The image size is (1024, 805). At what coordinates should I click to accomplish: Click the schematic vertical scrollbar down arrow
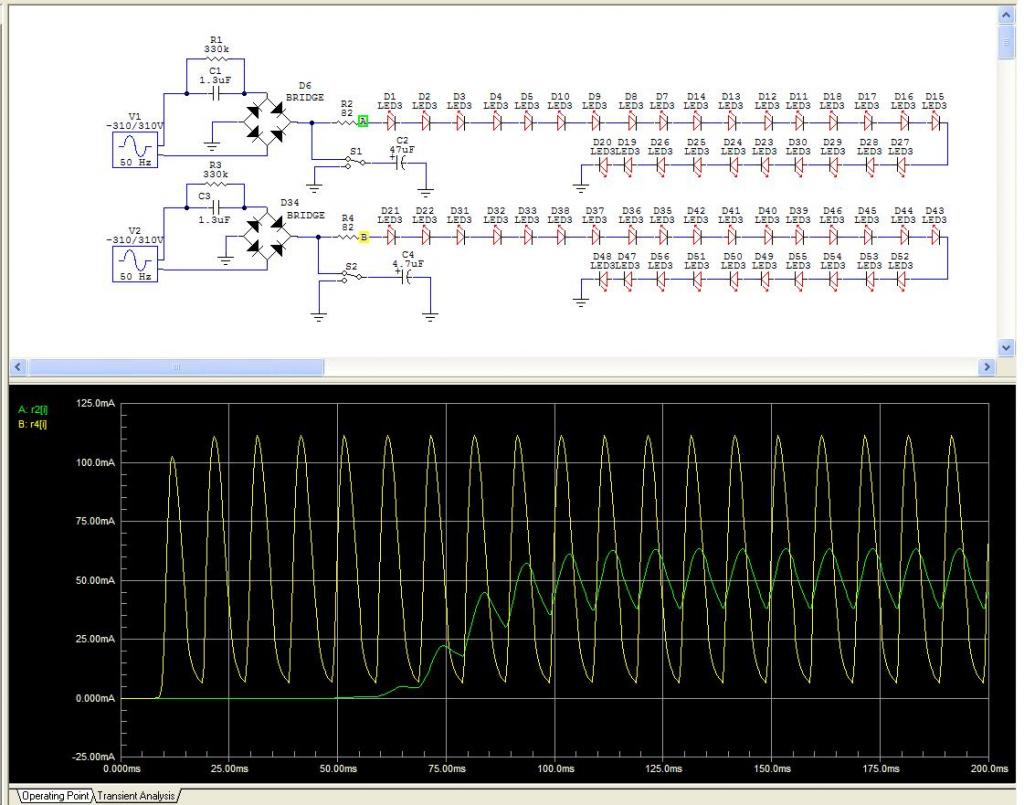point(1006,346)
